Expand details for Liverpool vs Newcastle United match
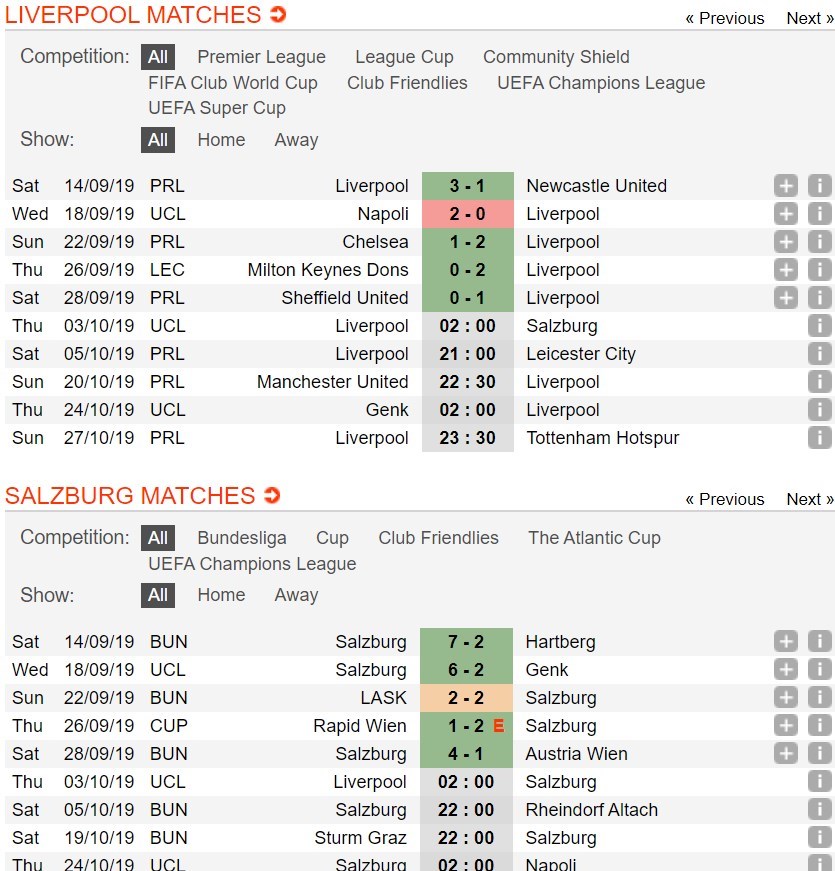This screenshot has height=871, width=835. pos(786,186)
